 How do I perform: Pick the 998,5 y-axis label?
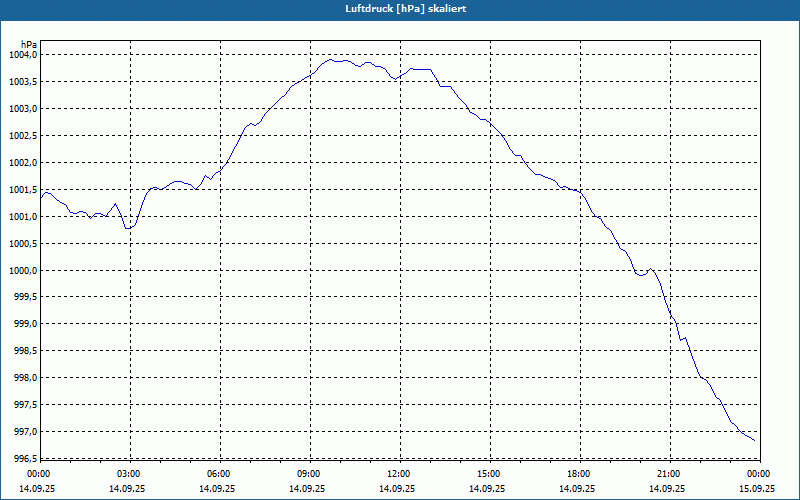26,351
